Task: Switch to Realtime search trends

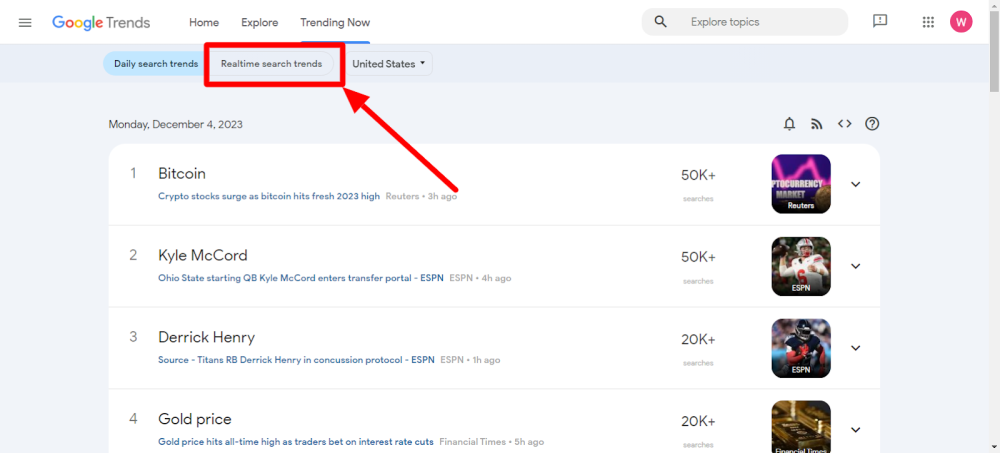Action: pos(272,64)
